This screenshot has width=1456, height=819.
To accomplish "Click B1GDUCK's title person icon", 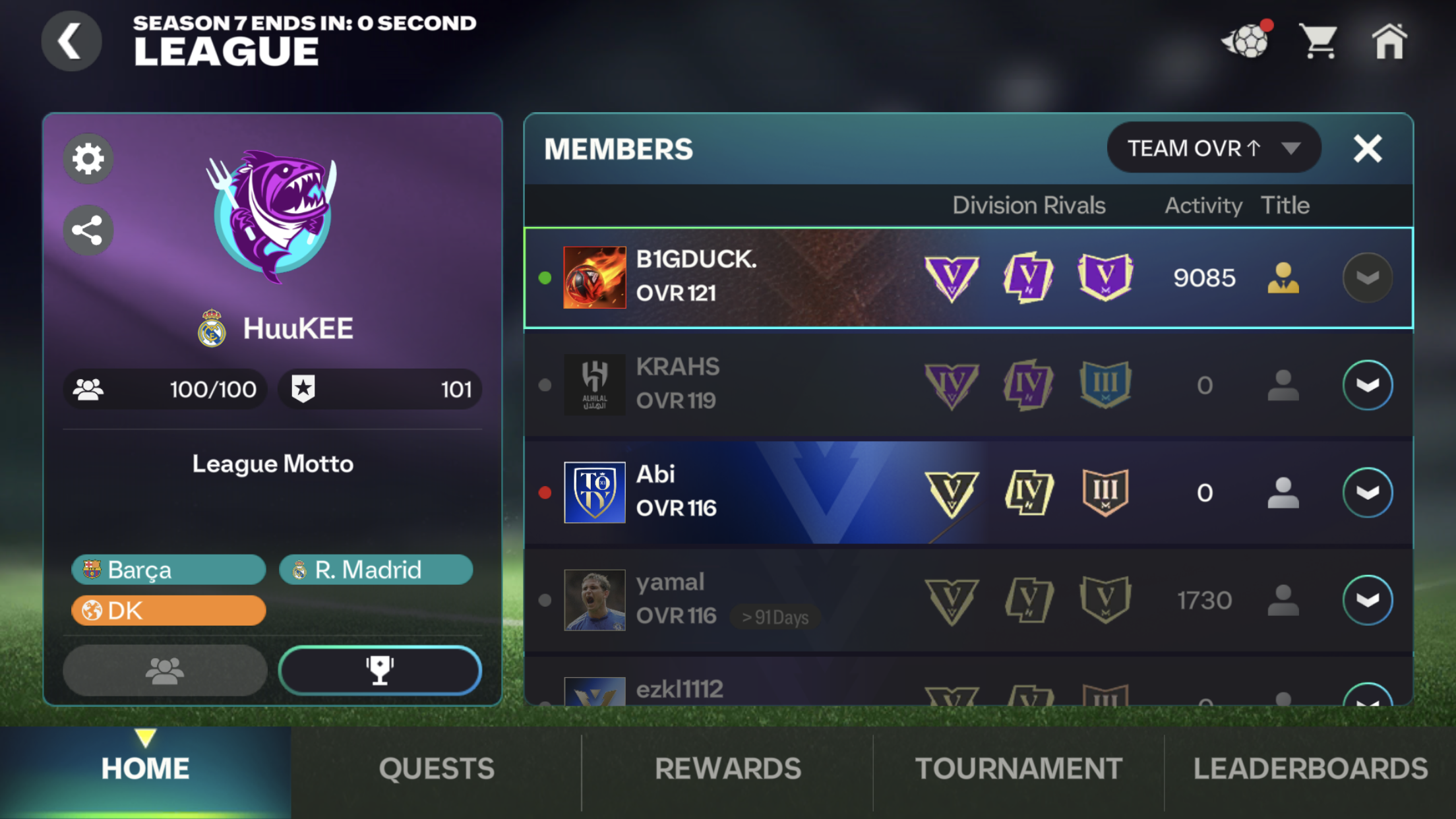I will tap(1283, 278).
